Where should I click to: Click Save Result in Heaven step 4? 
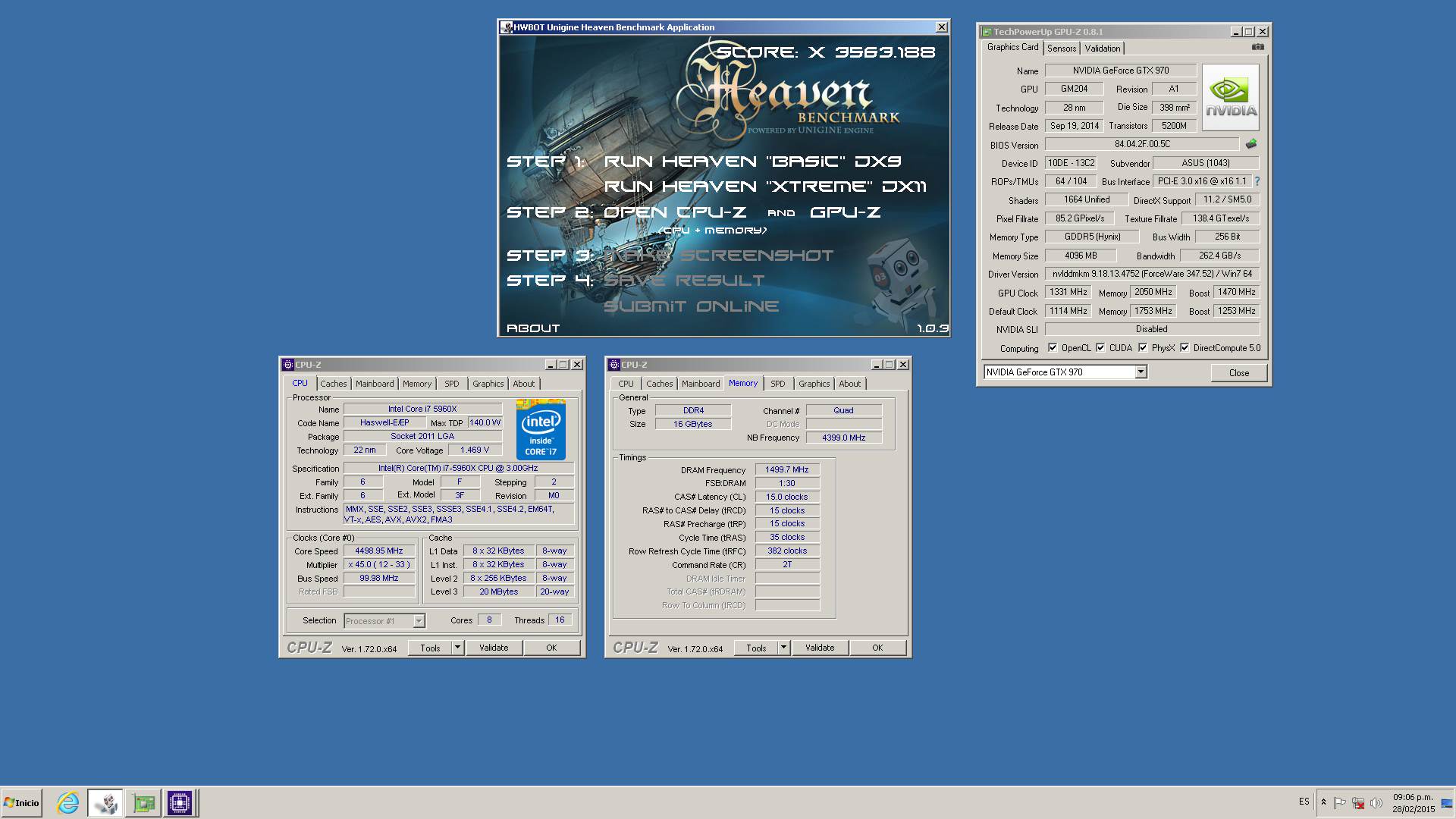pyautogui.click(x=684, y=281)
